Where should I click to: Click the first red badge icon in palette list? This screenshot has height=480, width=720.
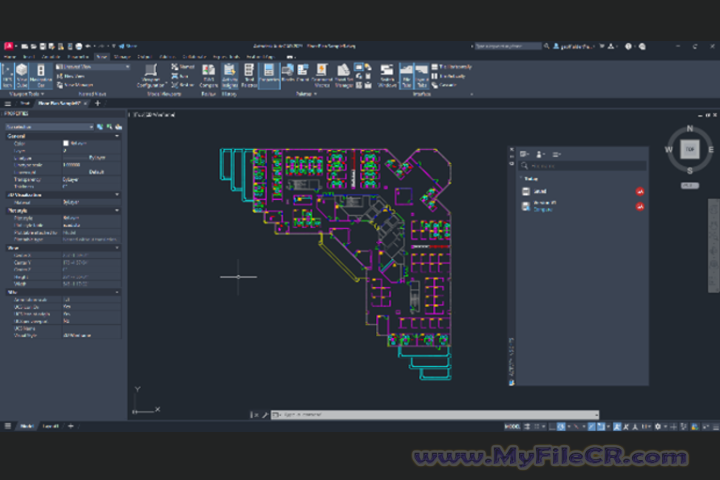click(640, 192)
